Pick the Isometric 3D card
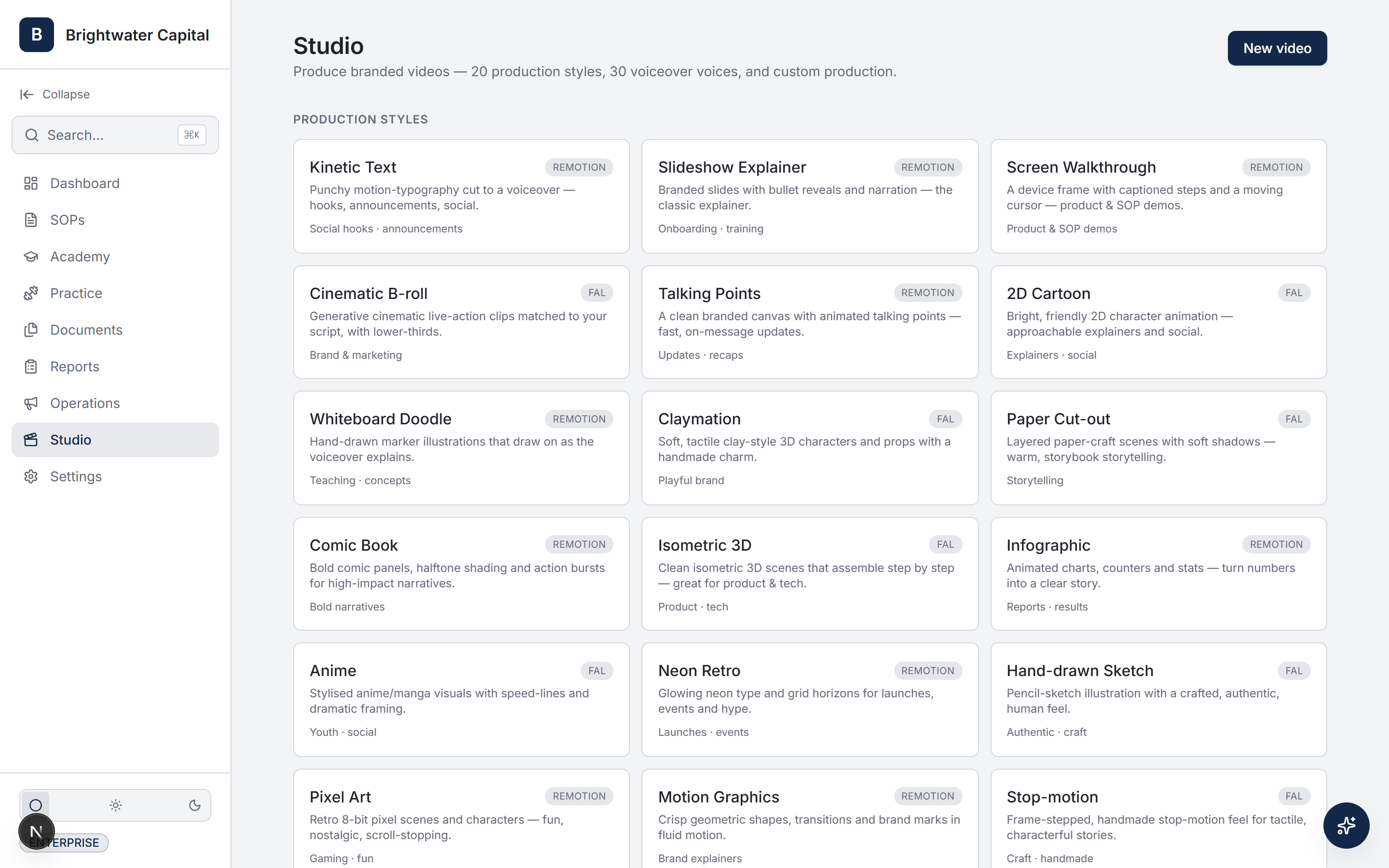The height and width of the screenshot is (868, 1389). tap(810, 574)
